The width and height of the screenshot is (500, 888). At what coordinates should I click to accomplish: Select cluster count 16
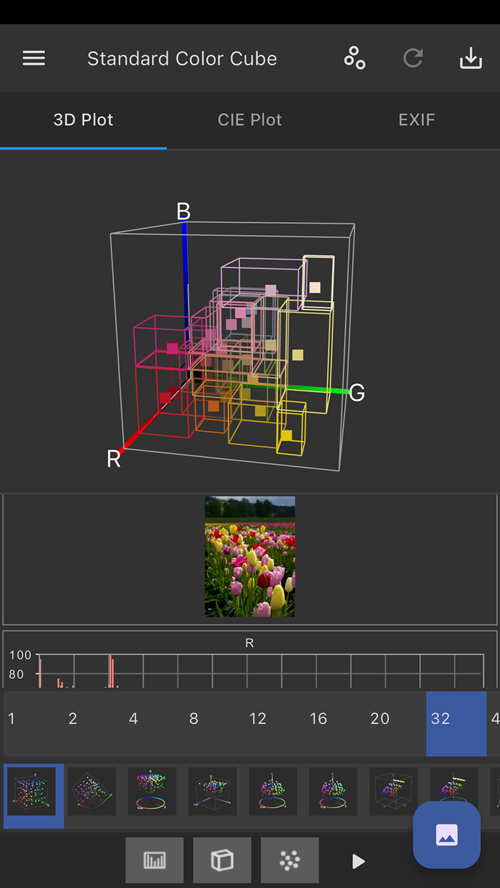point(335,723)
